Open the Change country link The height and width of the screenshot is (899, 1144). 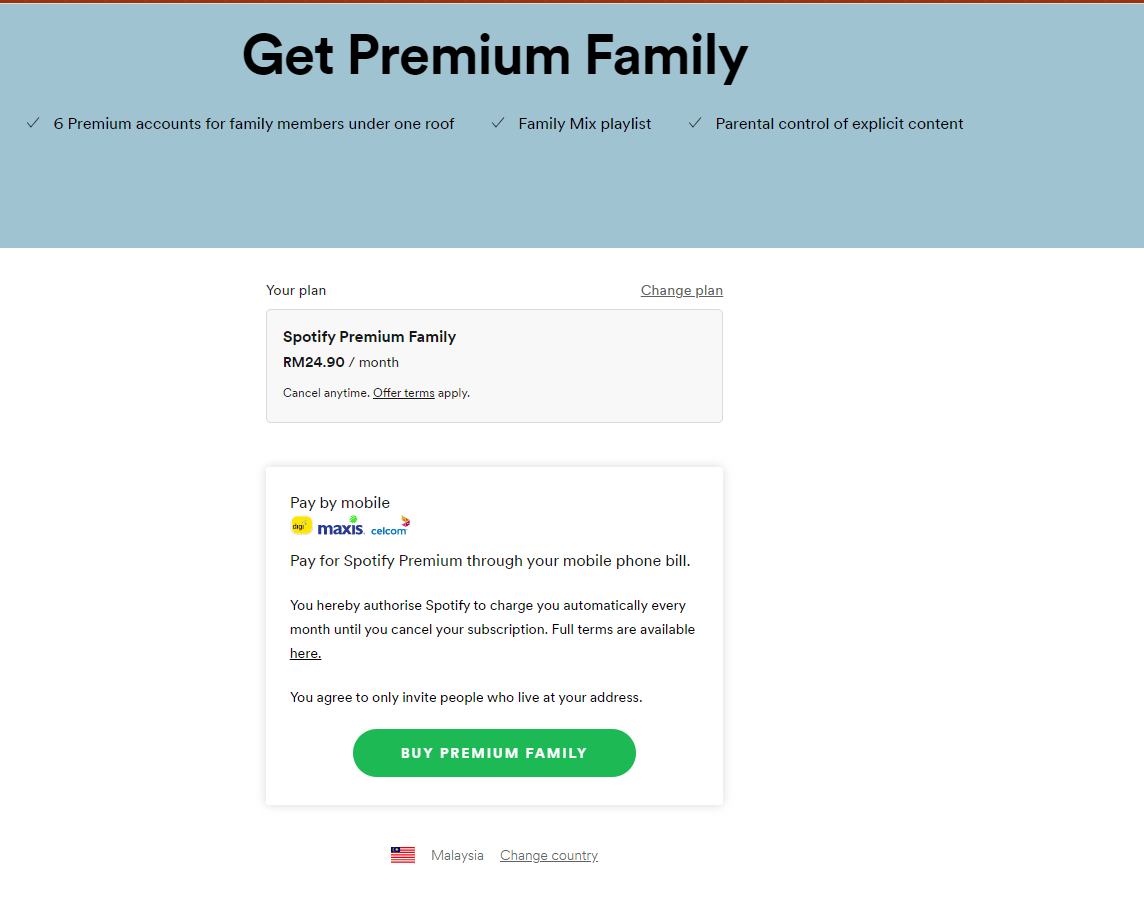549,855
